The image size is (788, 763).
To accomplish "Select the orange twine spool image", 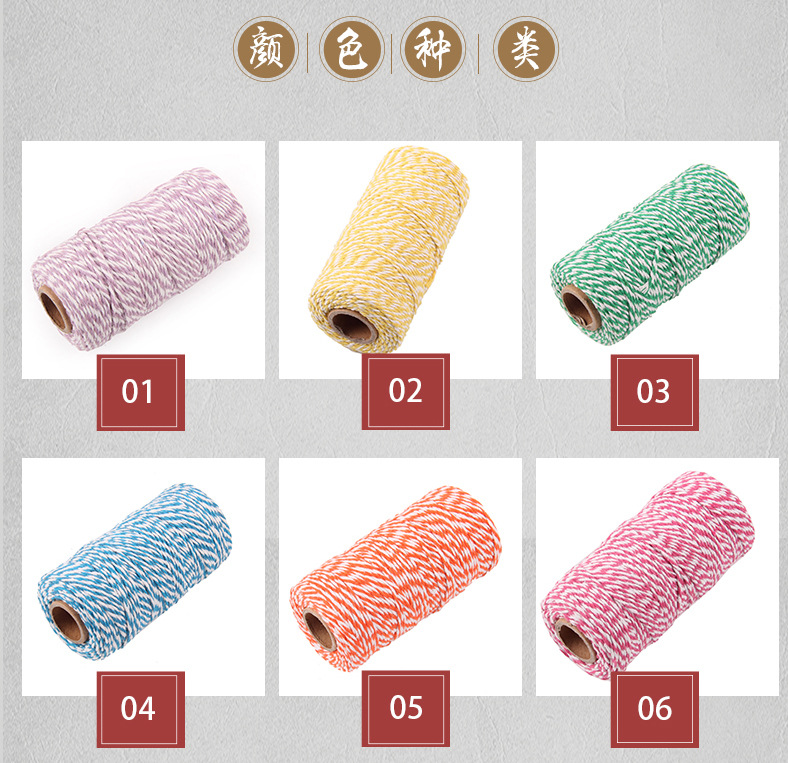I will [396, 578].
